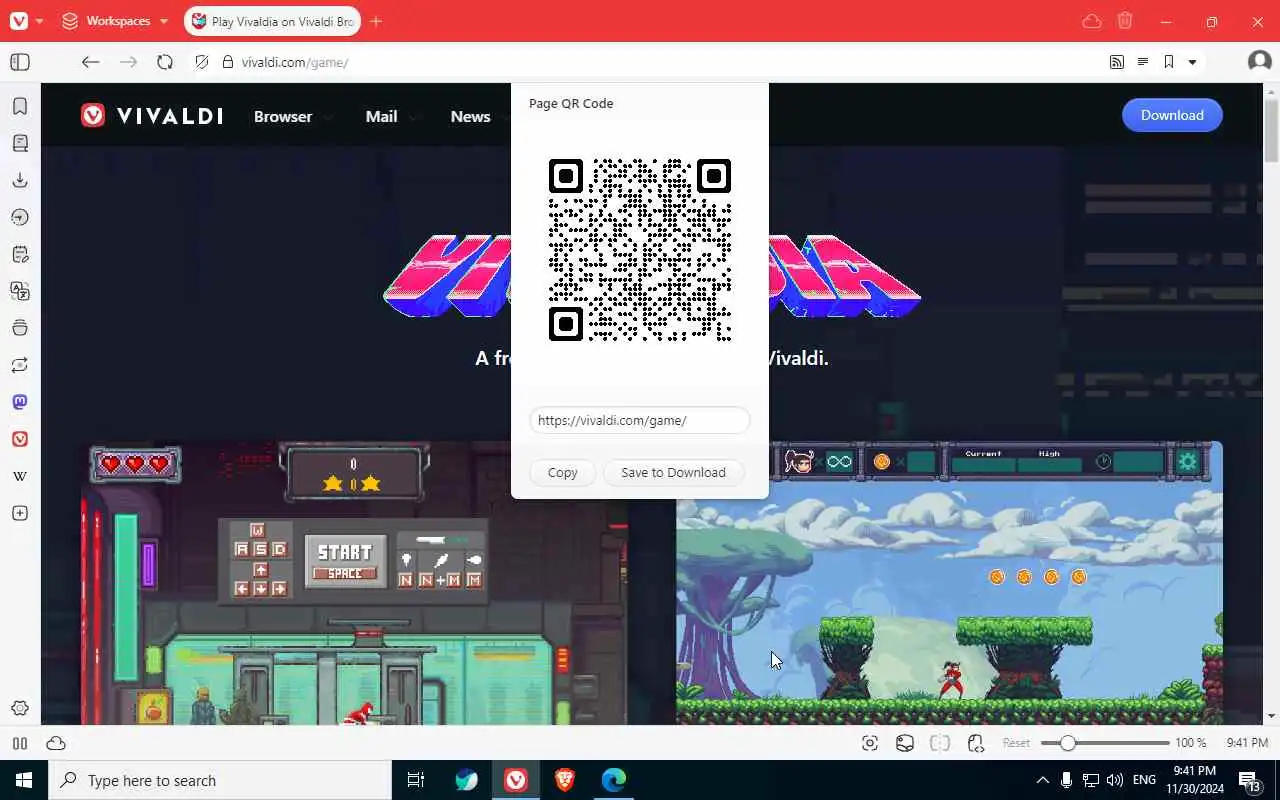The width and height of the screenshot is (1280, 800).
Task: Open Microsoft Edge from taskbar
Action: pos(614,780)
